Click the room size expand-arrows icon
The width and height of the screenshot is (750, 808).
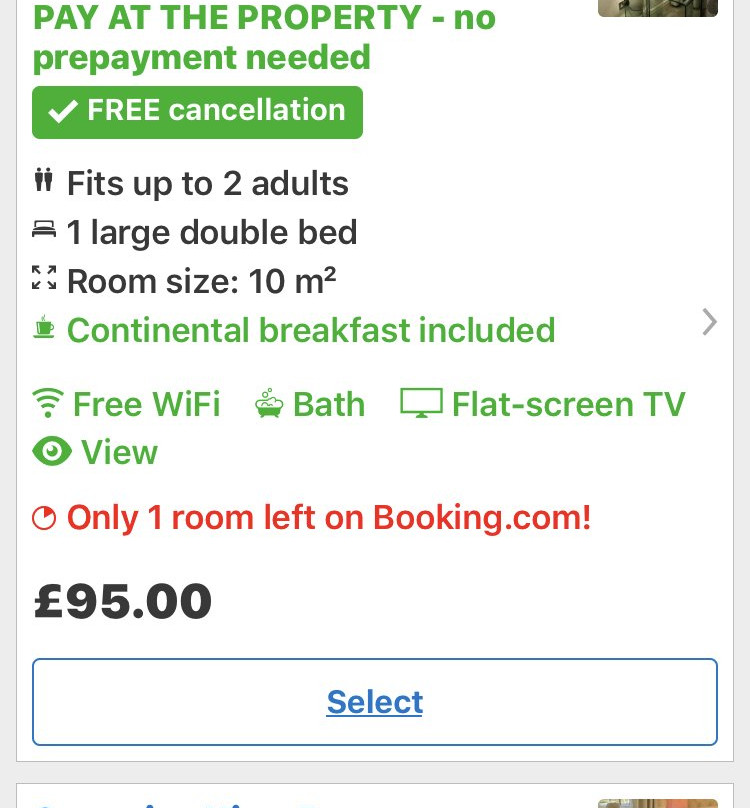click(x=44, y=279)
